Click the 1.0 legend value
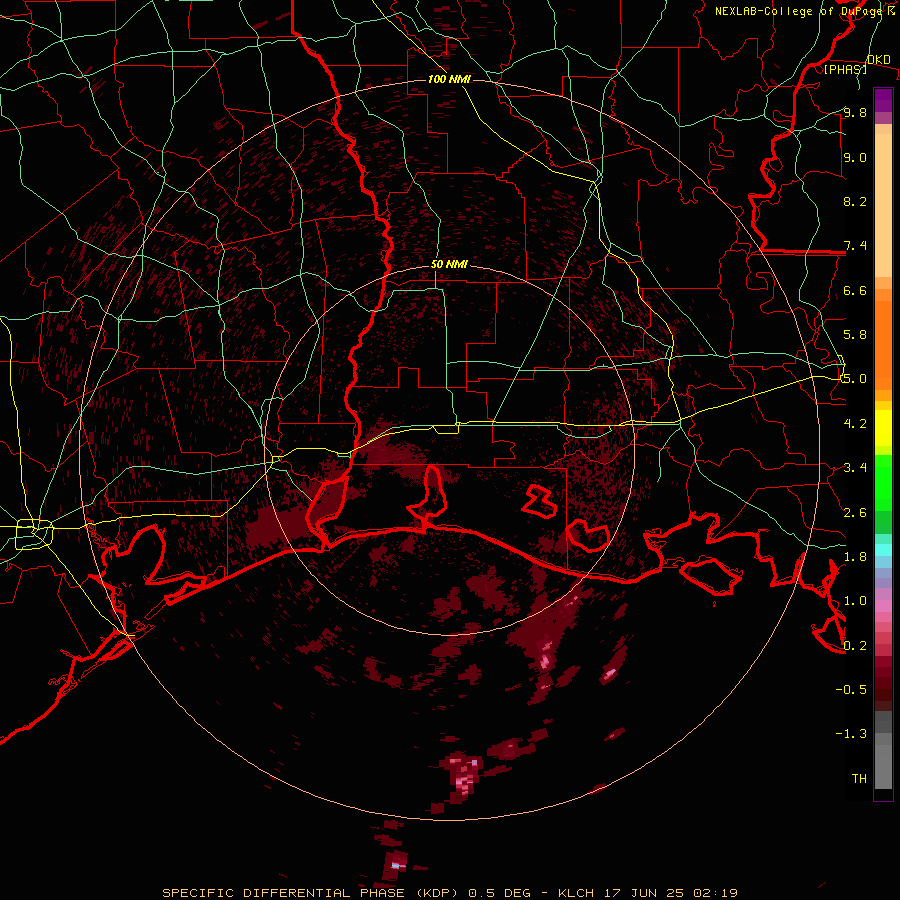900x900 pixels. [855, 600]
